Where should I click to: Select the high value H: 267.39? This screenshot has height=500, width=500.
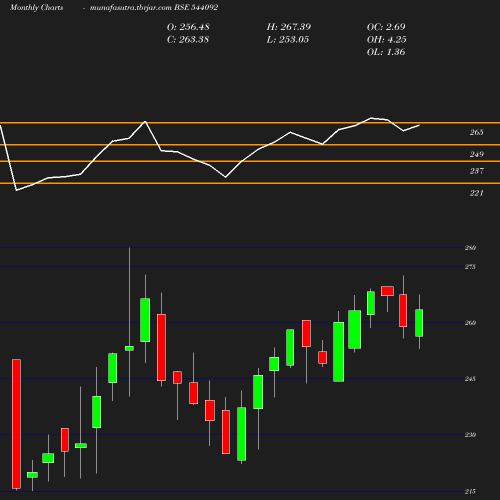click(289, 27)
